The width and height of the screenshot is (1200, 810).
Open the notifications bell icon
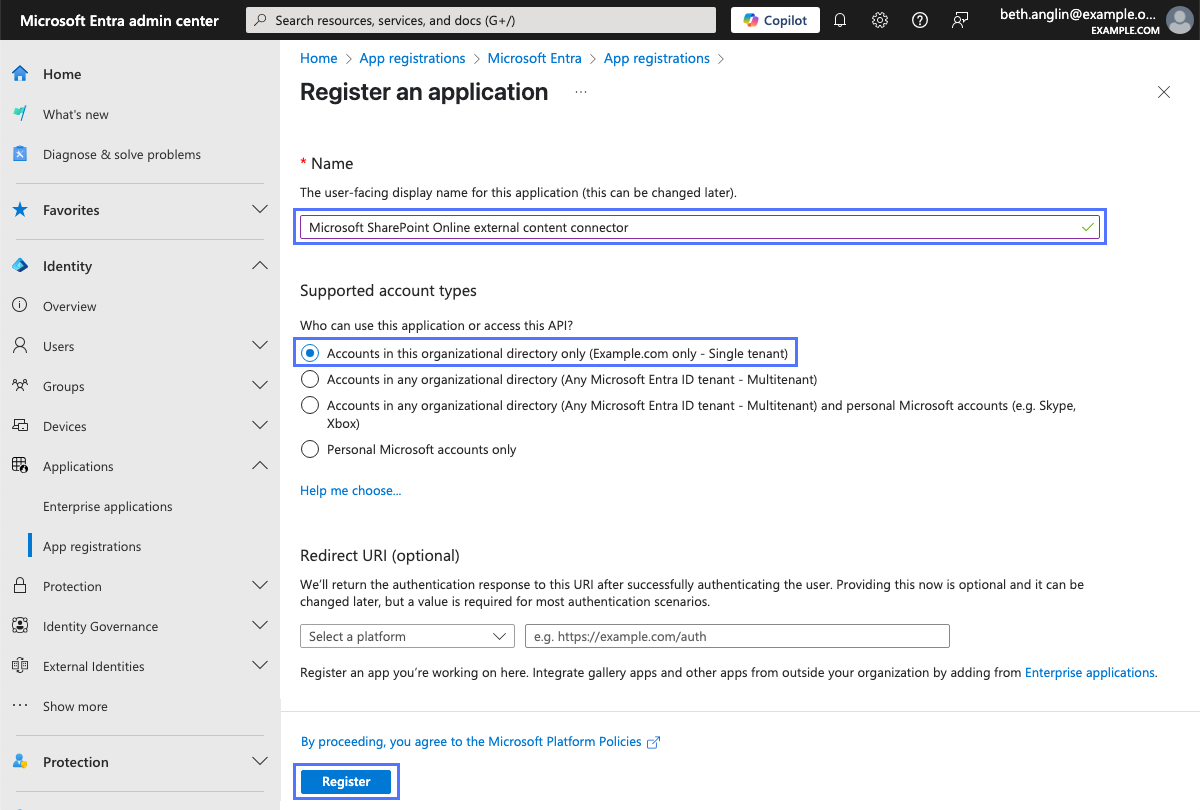click(840, 20)
